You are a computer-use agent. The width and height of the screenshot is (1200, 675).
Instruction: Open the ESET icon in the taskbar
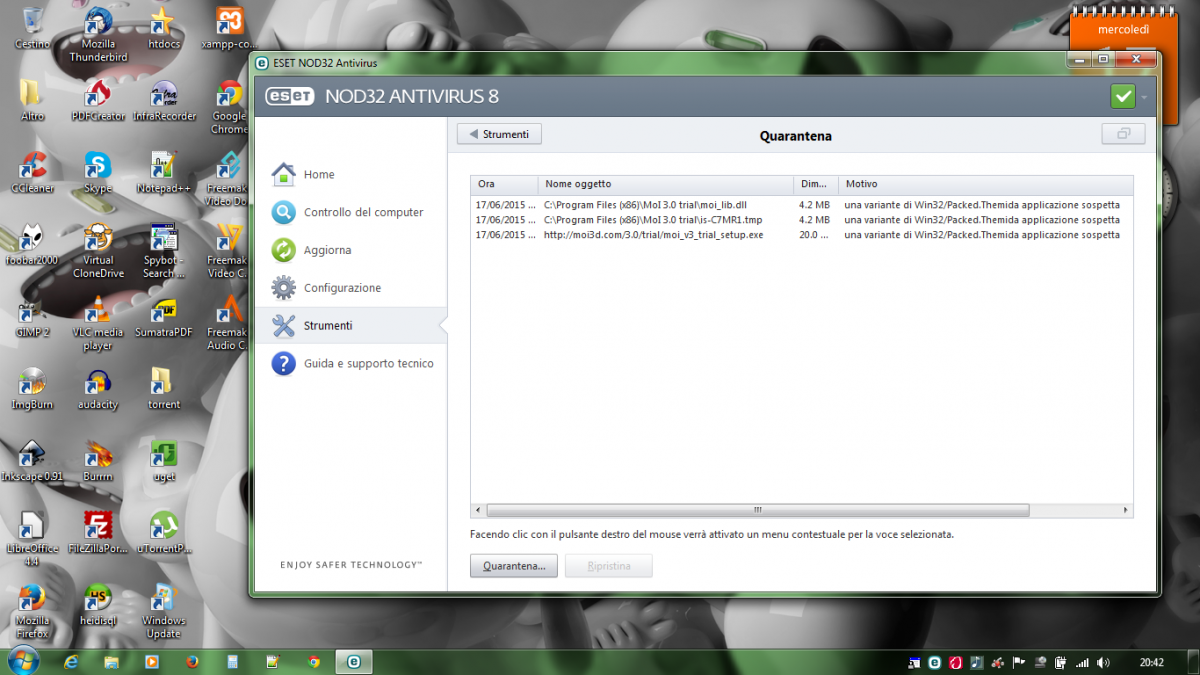click(x=353, y=661)
